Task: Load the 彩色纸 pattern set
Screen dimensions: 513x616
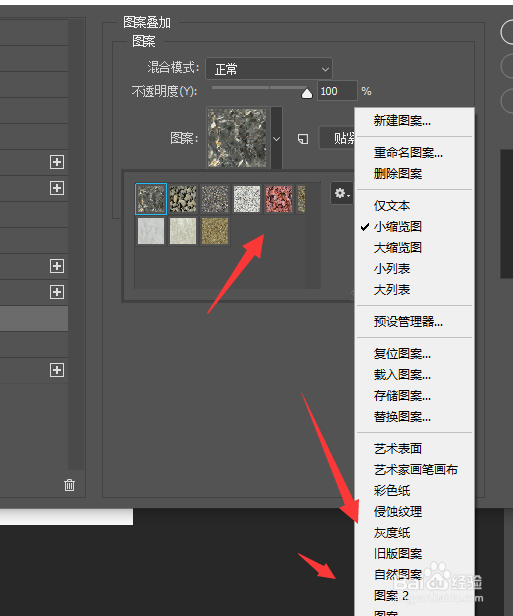Action: [x=392, y=491]
